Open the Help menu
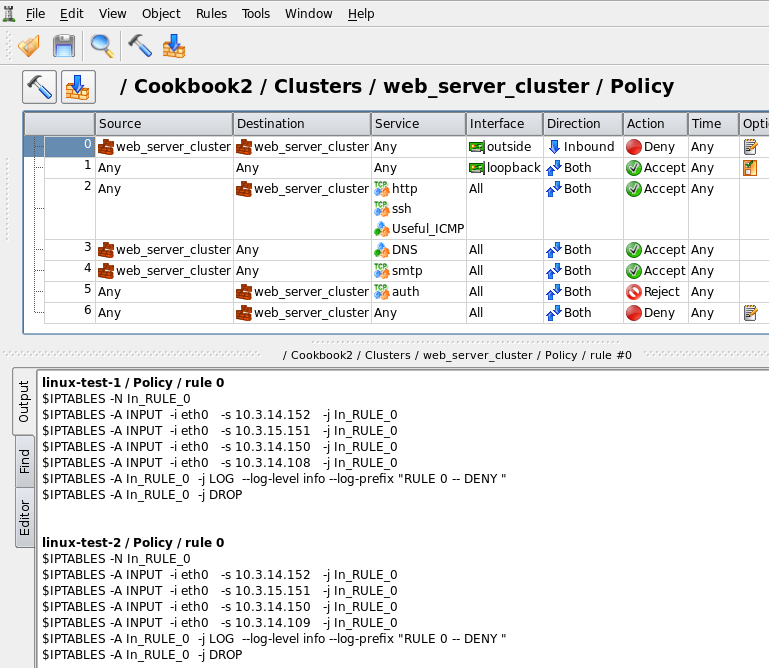Image resolution: width=769 pixels, height=668 pixels. (361, 14)
